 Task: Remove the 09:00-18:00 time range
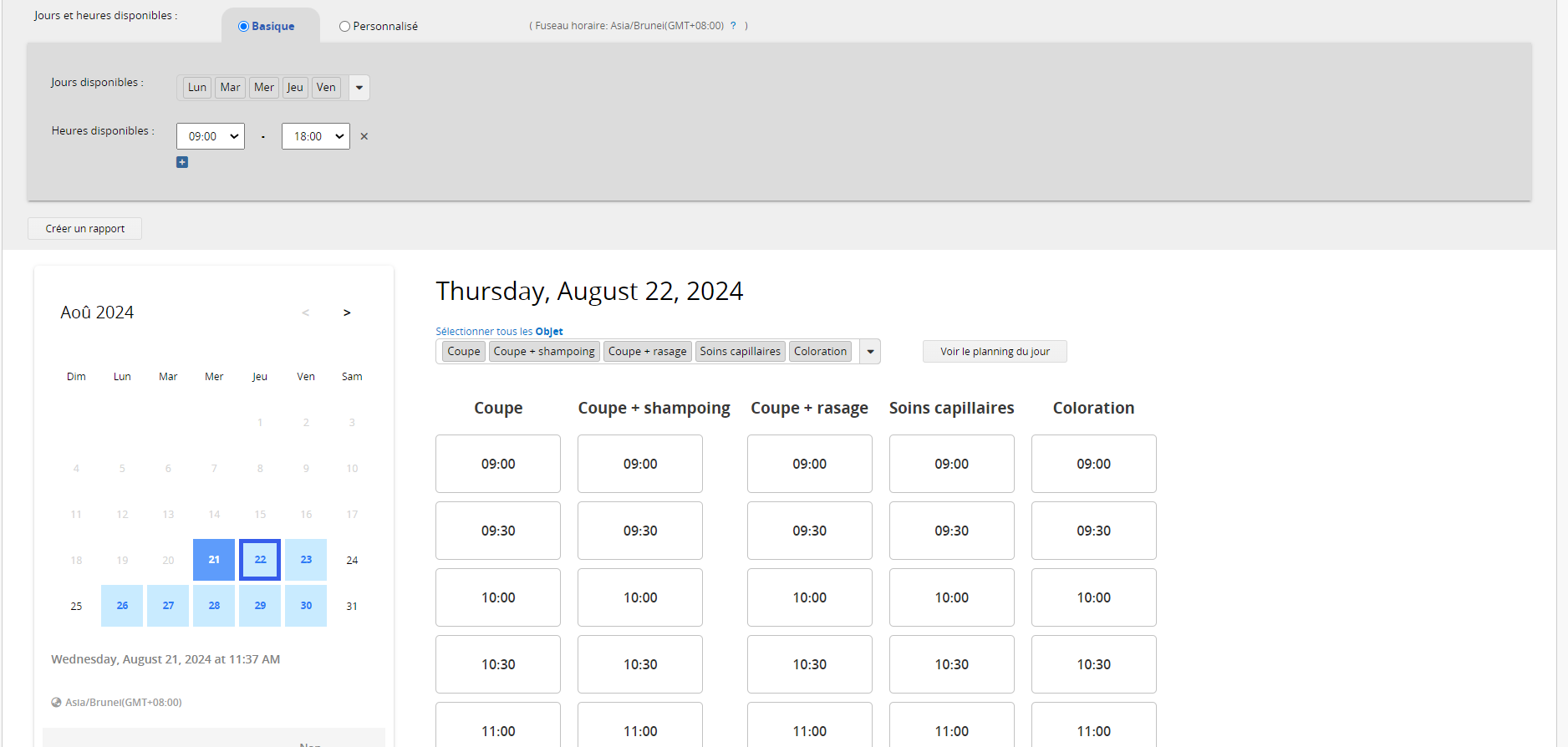coord(364,136)
